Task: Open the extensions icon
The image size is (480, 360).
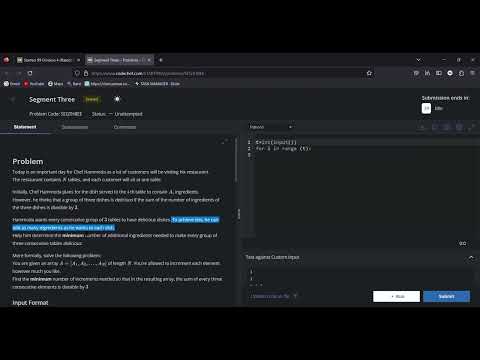Action: click(461, 73)
